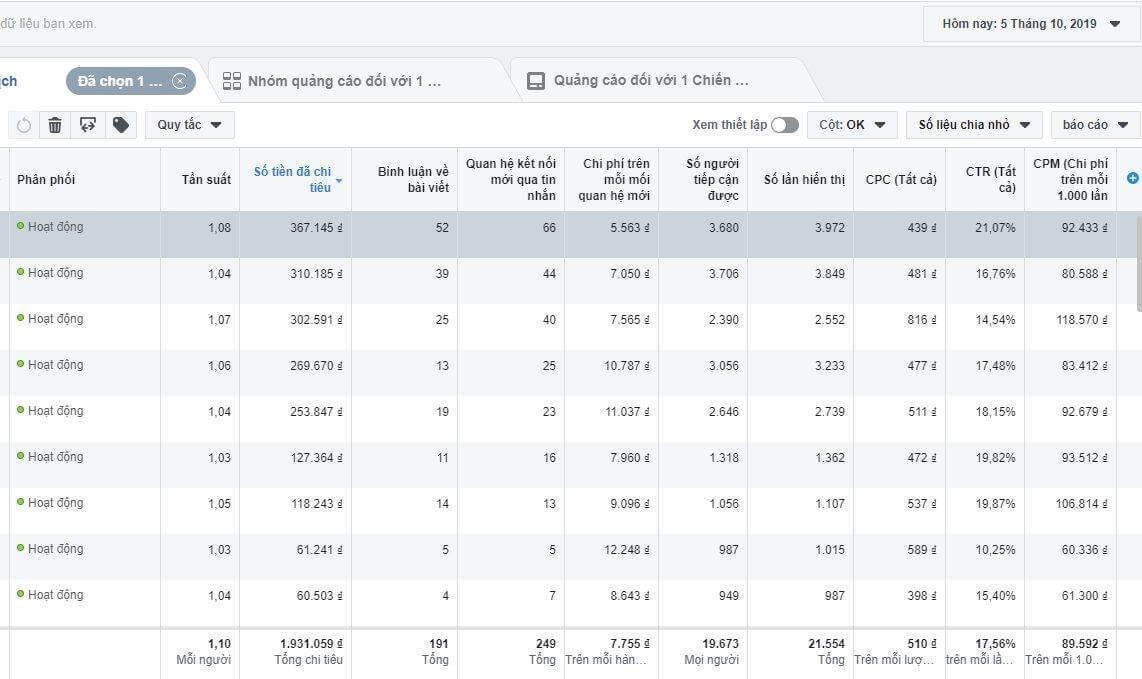The height and width of the screenshot is (679, 1142).
Task: Click total reach '19.673'
Action: tap(720, 643)
